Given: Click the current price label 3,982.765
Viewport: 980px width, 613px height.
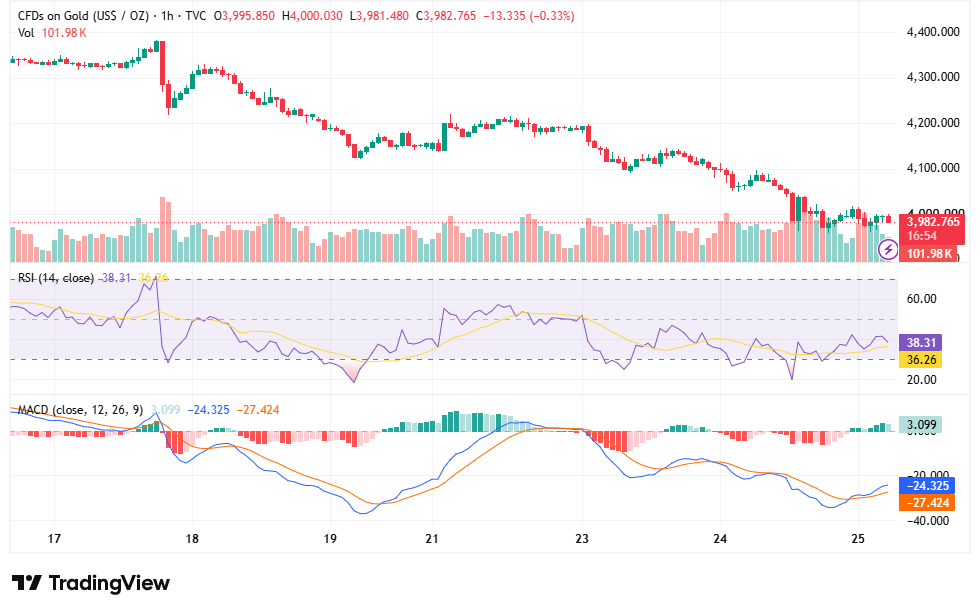Looking at the screenshot, I should 933,222.
